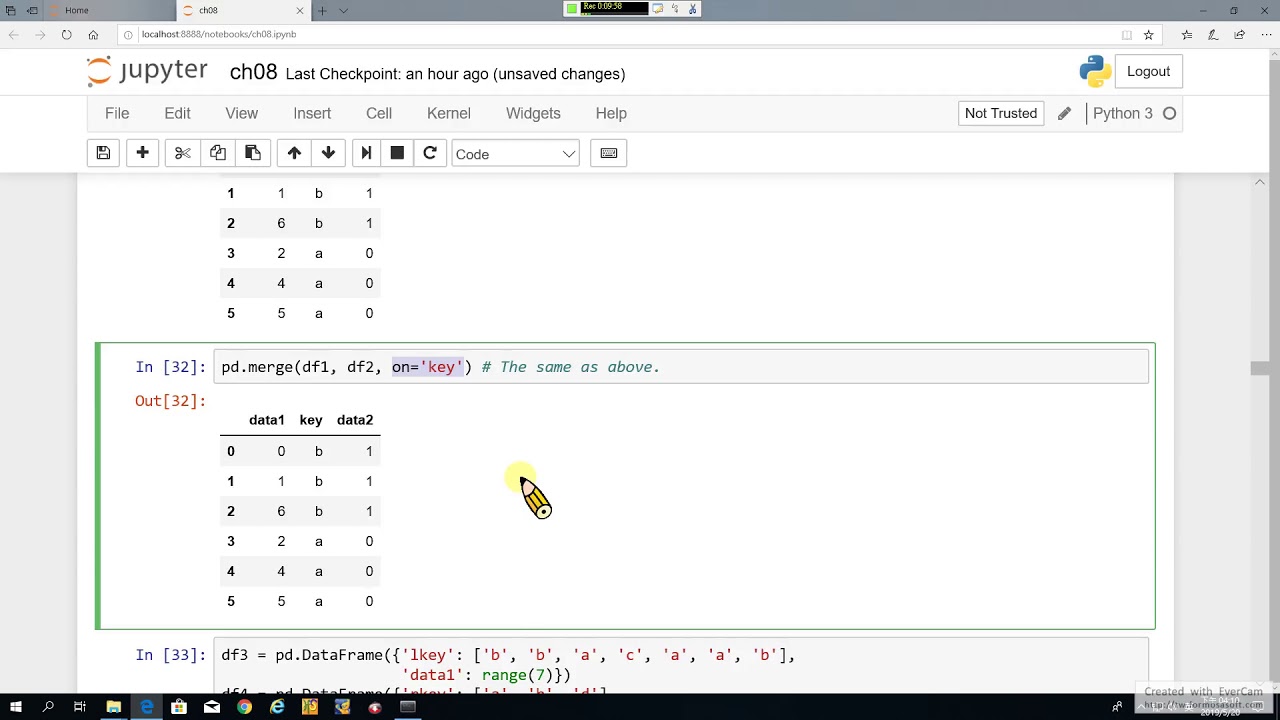This screenshot has height=720, width=1280.
Task: Open File Explorer from taskbar
Action: click(114, 707)
